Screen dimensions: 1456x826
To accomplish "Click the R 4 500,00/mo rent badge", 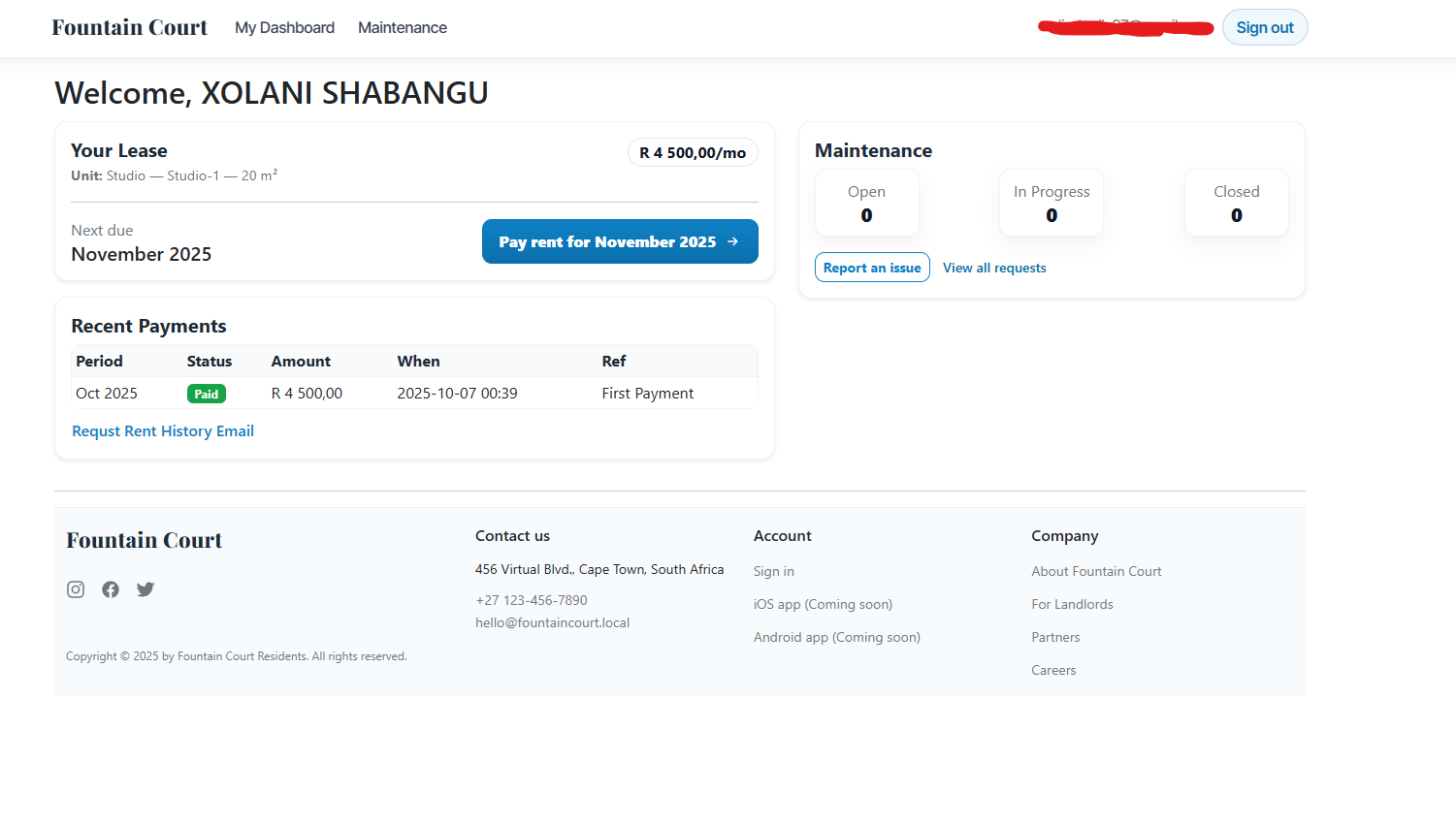I will tap(693, 153).
